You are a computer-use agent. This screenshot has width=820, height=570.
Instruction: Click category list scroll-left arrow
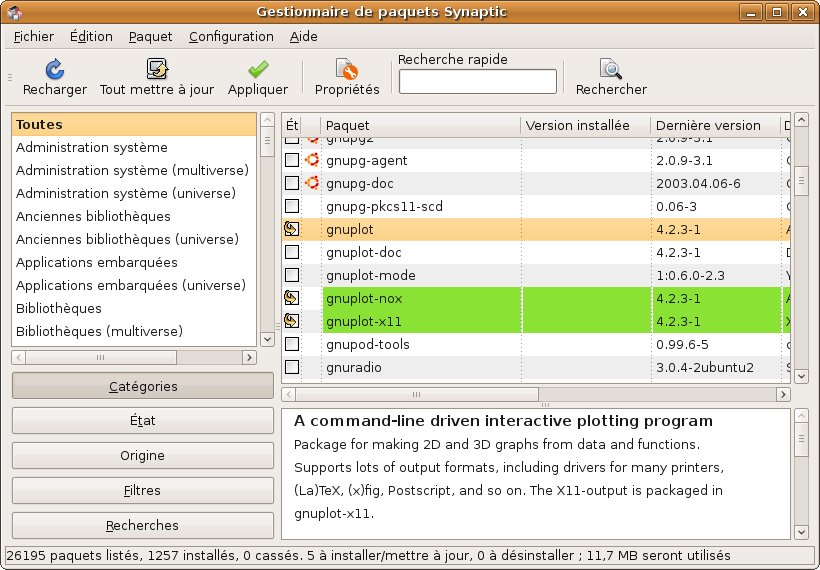point(19,358)
